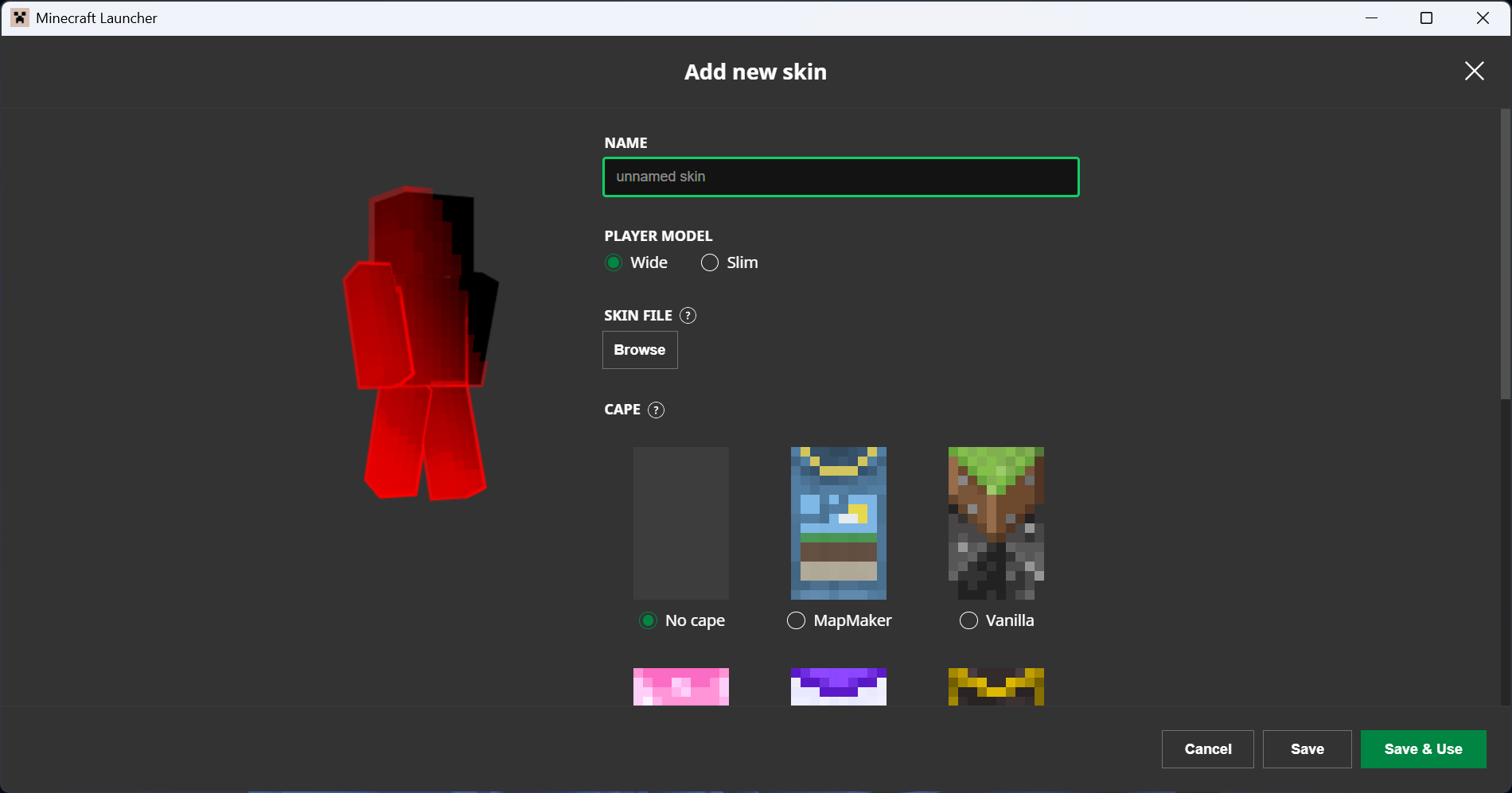Screen dimensions: 1512x793
Task: Click the Minecraft Launcher creeper icon in title bar
Action: [x=20, y=17]
